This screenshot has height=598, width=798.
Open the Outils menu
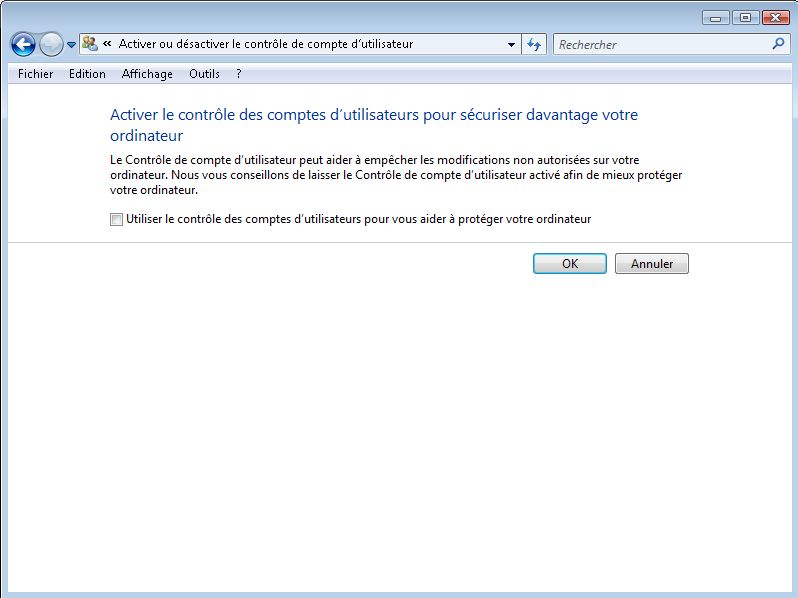pos(204,74)
